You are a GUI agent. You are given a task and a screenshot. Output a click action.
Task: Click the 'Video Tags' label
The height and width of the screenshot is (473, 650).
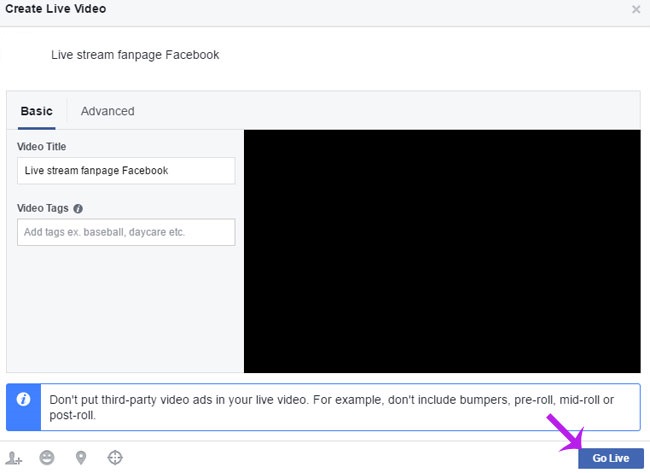point(43,208)
